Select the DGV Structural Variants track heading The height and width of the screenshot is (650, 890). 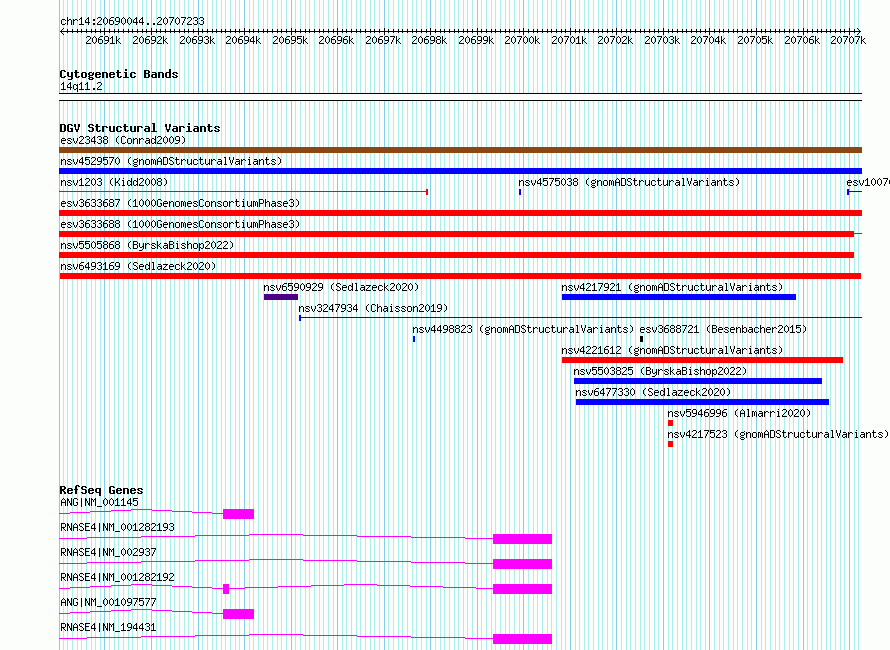pos(140,128)
